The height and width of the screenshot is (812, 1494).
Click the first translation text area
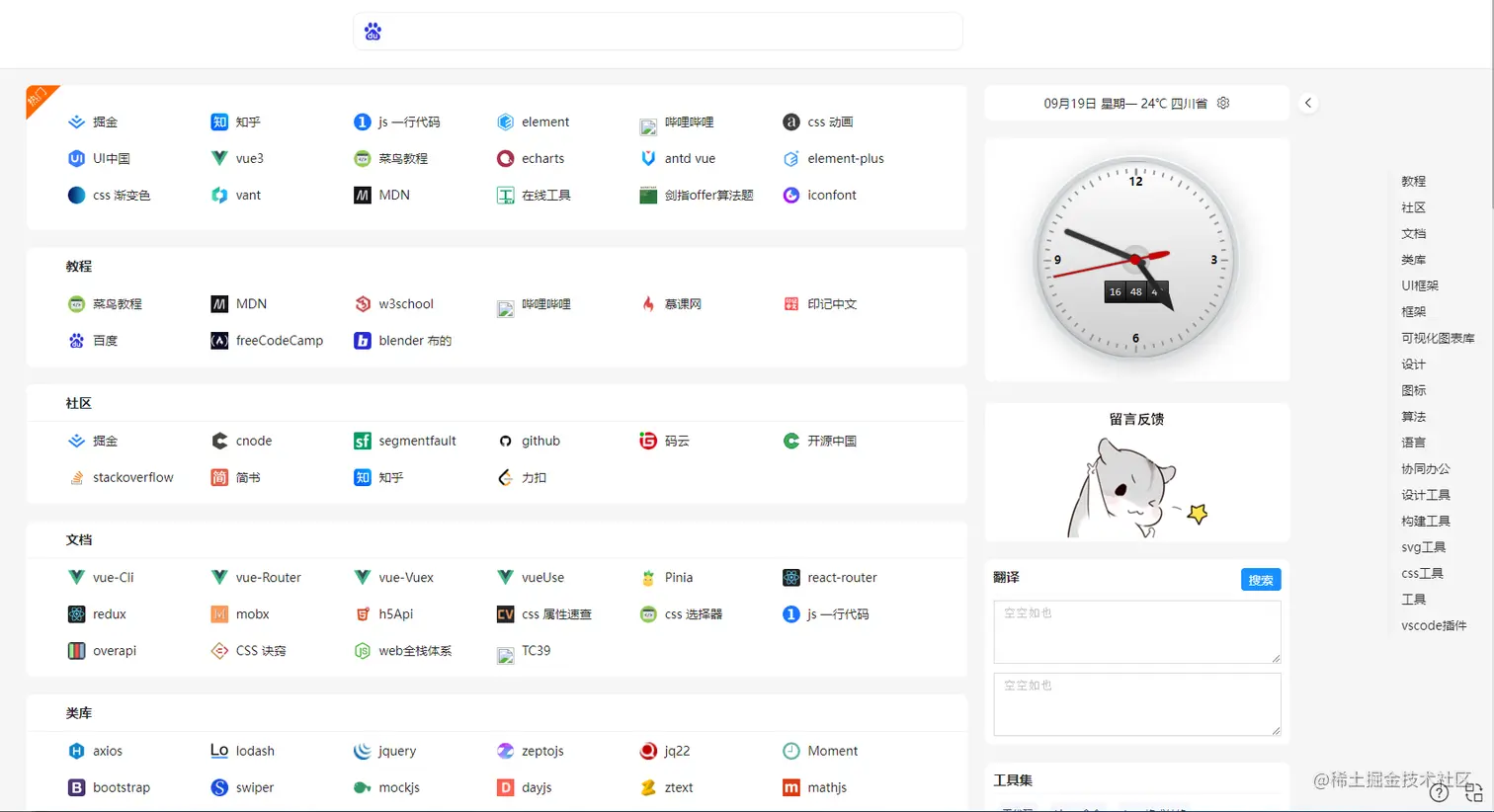pos(1137,632)
